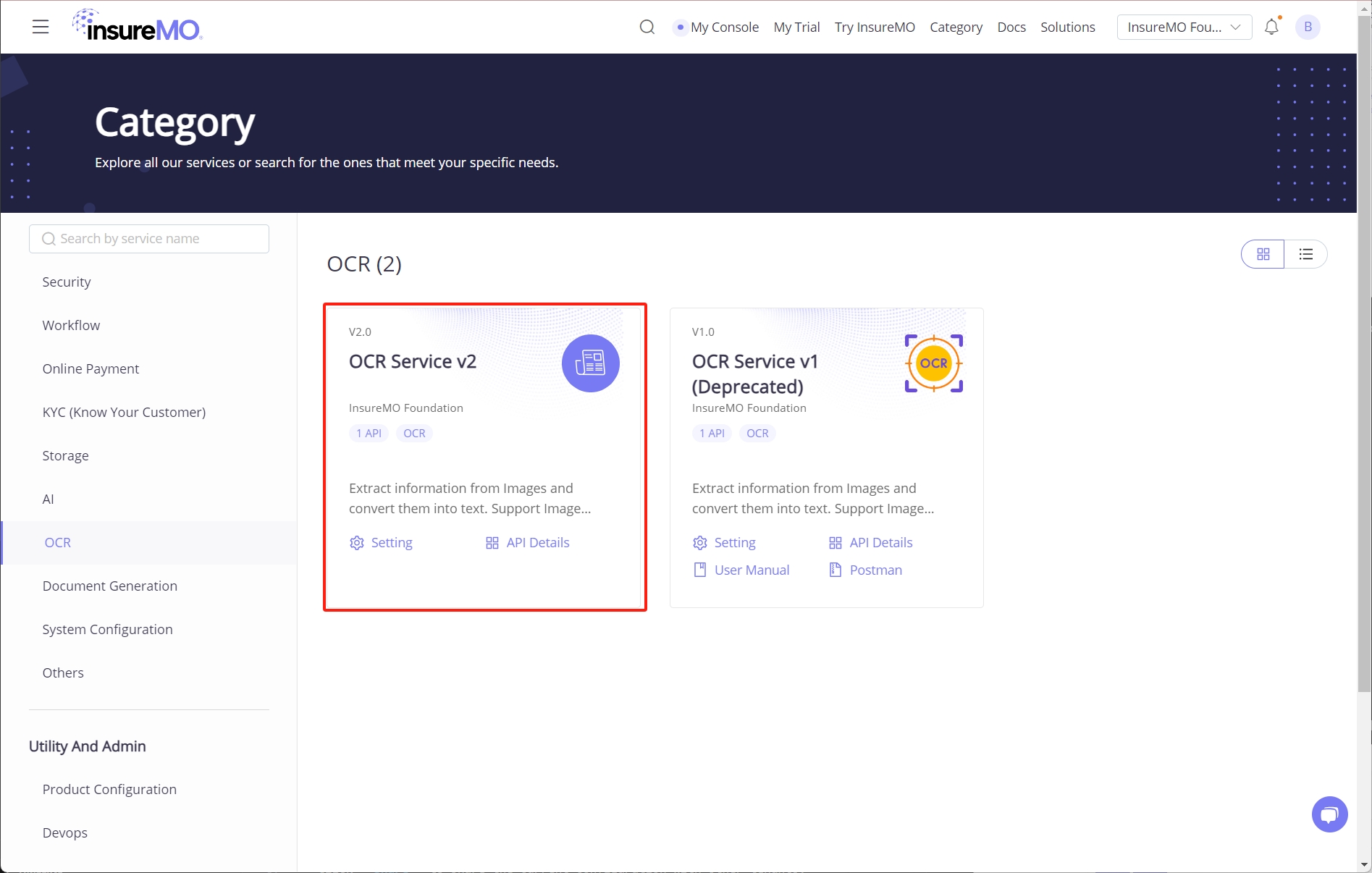Click the InsureMO logo
The image size is (1372, 873).
point(138,25)
